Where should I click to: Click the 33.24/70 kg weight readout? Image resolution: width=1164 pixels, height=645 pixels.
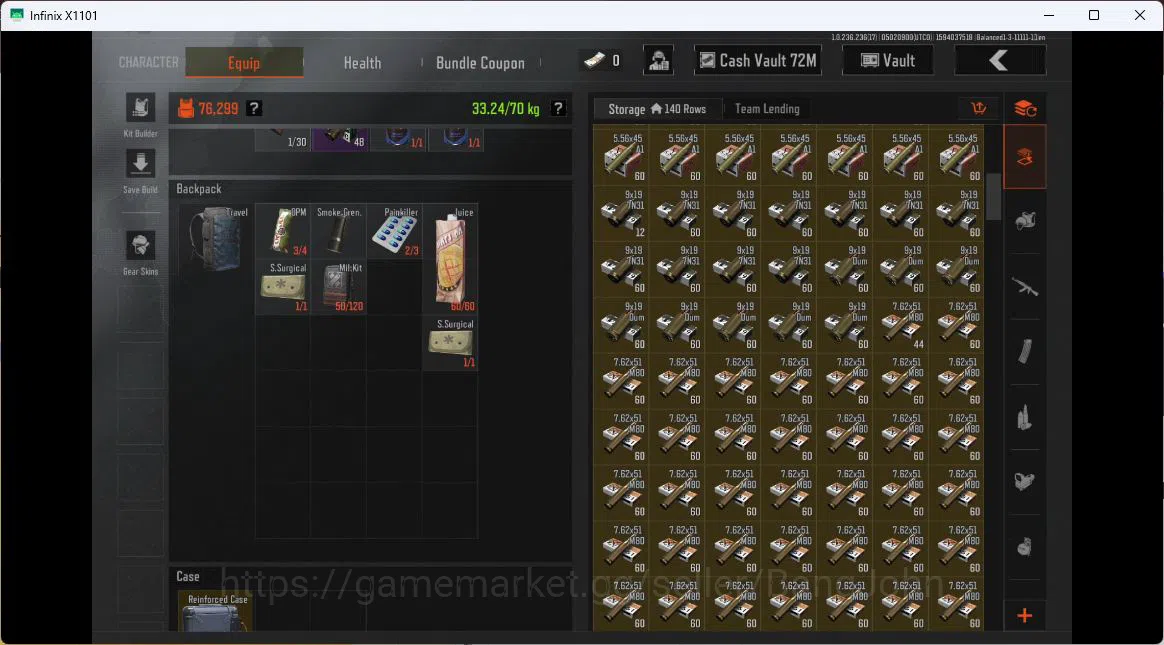tap(506, 108)
